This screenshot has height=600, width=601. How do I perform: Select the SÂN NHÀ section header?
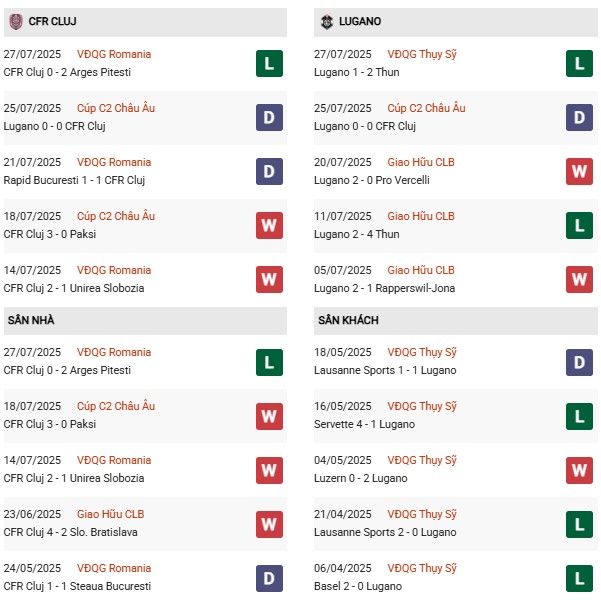pos(30,320)
